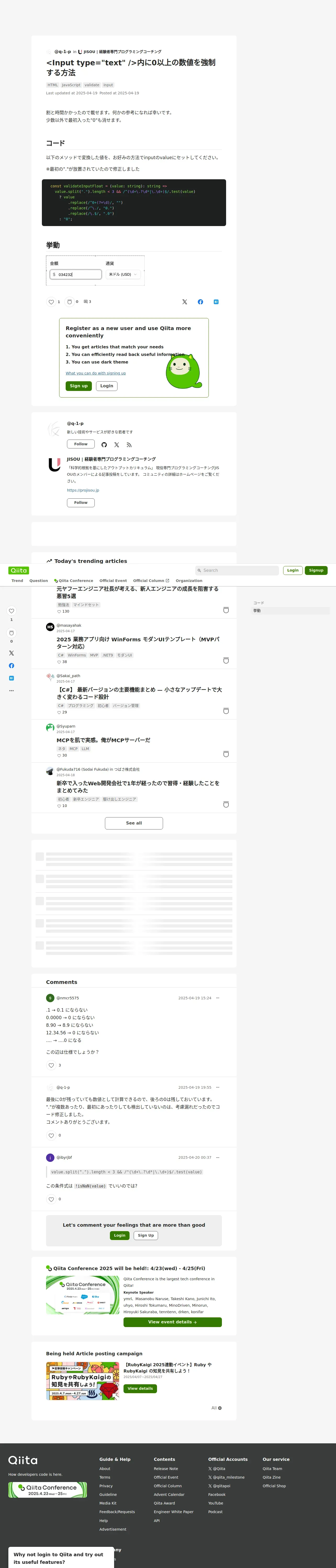This screenshot has width=336, height=1568.
Task: Like the comment by @nmcr5575
Action: (51, 1065)
